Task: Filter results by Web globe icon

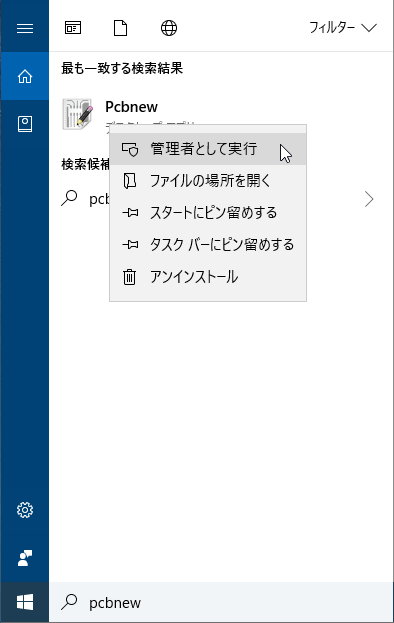Action: coord(169,28)
